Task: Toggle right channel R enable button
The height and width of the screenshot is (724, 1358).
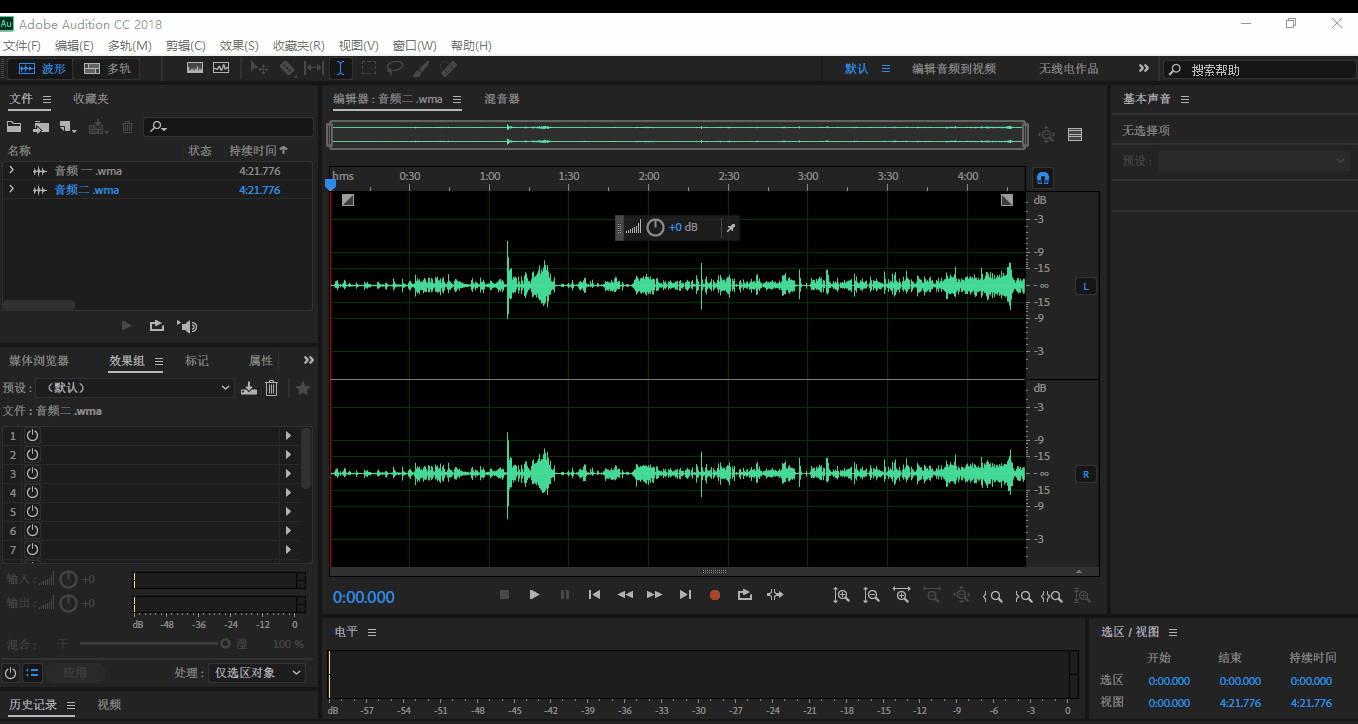Action: 1086,474
